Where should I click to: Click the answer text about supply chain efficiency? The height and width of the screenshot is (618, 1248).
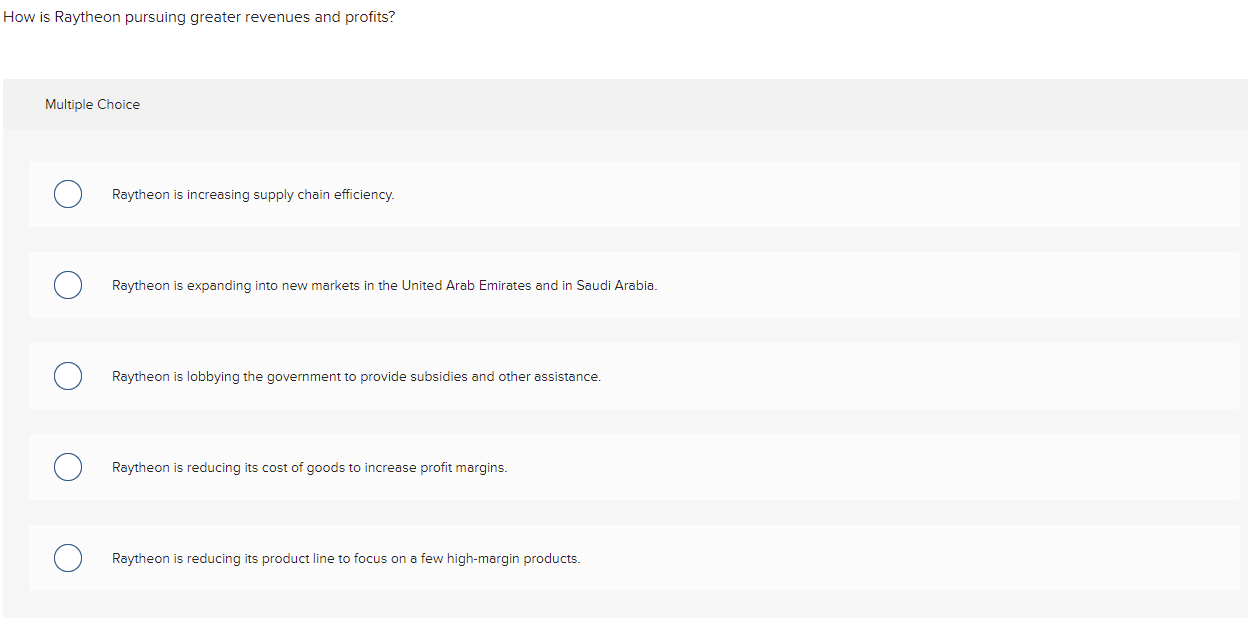pyautogui.click(x=253, y=194)
